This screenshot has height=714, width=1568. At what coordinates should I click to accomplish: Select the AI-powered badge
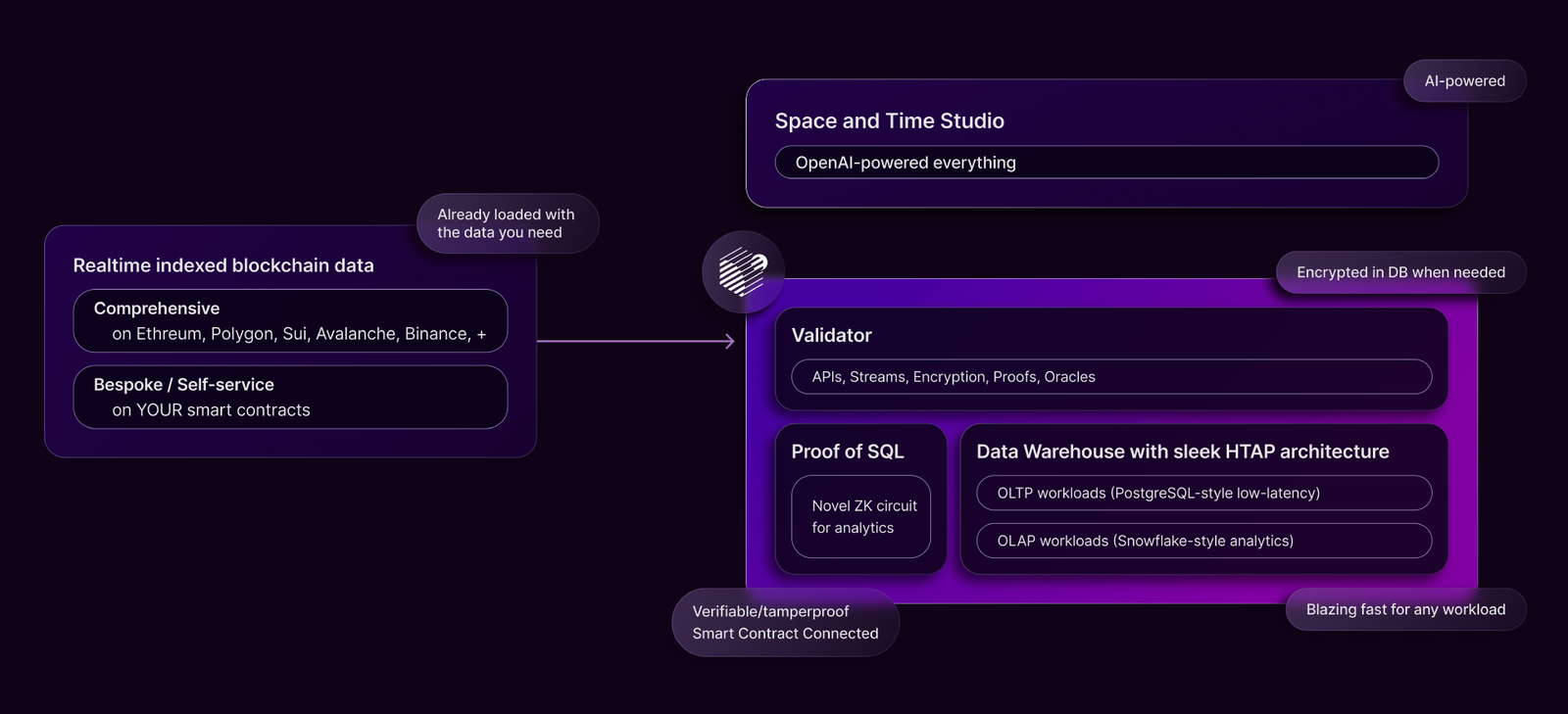1464,81
